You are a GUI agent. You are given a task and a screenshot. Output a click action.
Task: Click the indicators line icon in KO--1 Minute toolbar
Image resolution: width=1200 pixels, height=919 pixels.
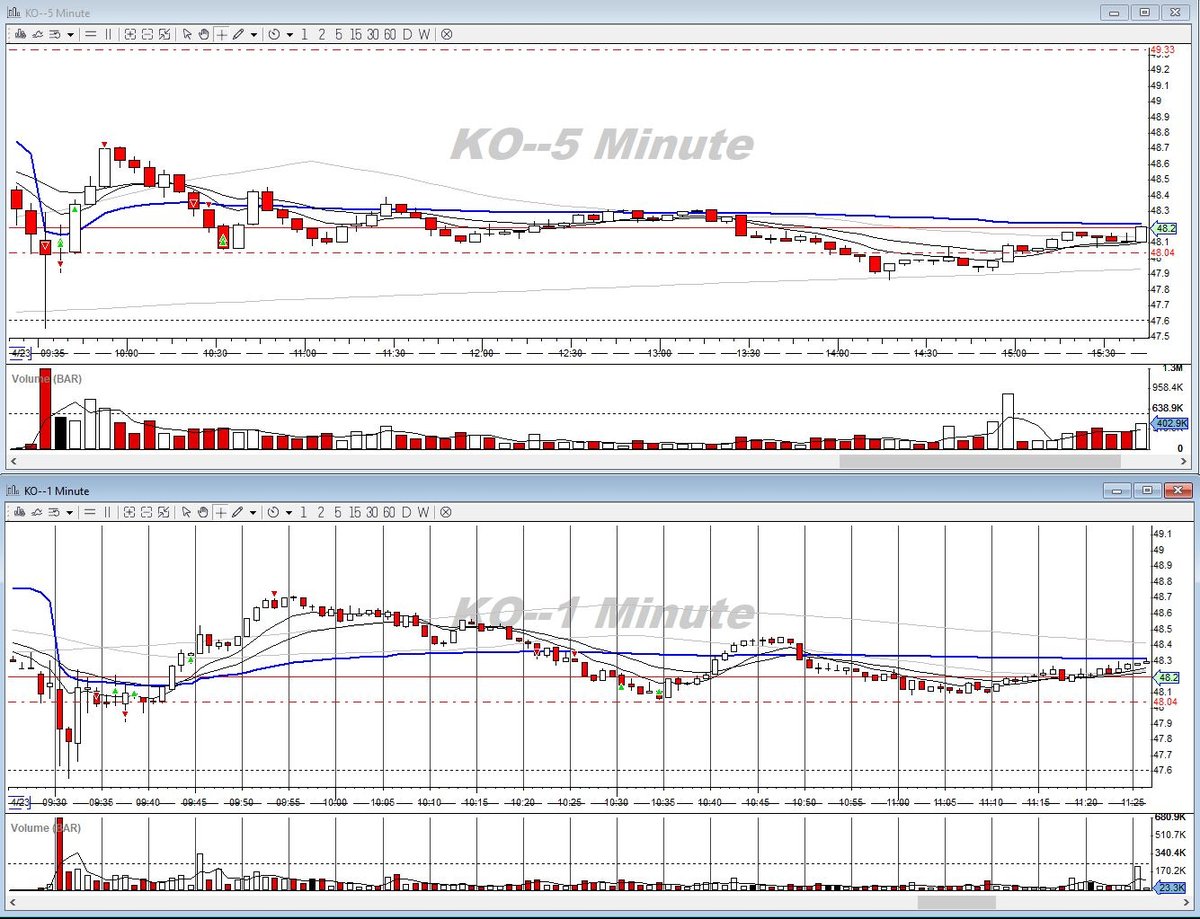click(37, 512)
